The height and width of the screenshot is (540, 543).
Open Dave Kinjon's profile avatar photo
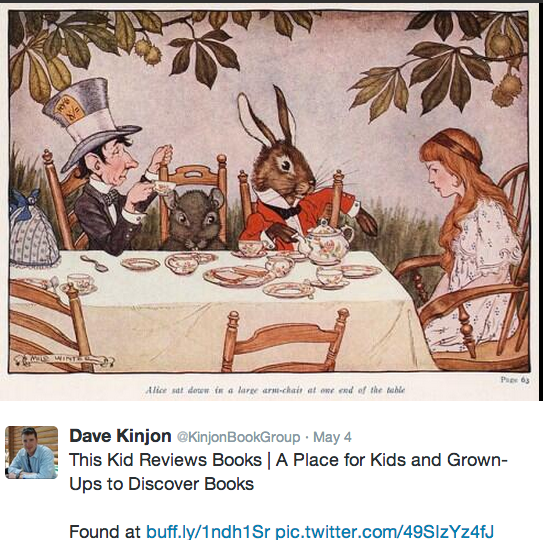[x=32, y=452]
